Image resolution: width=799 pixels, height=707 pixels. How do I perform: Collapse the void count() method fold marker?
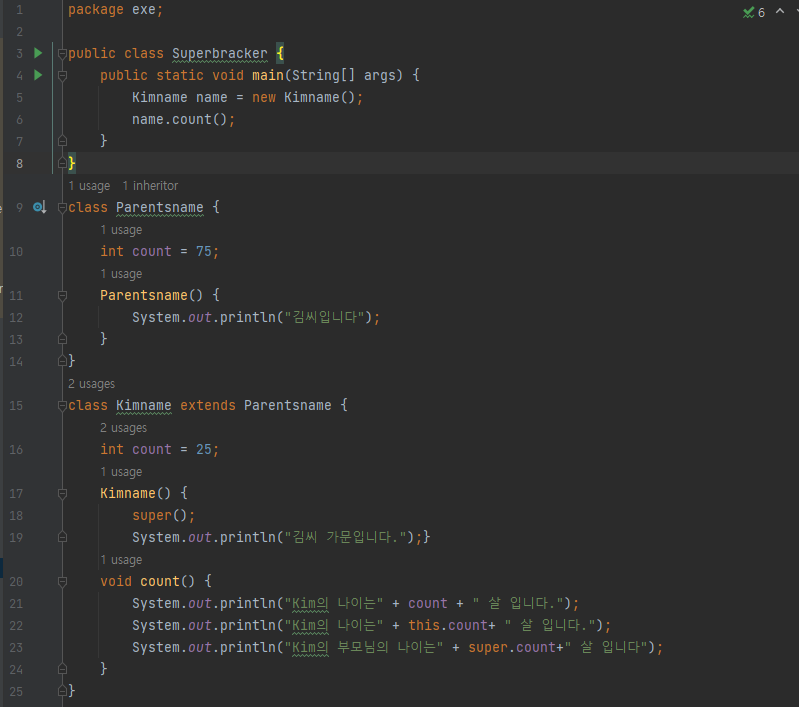62,582
